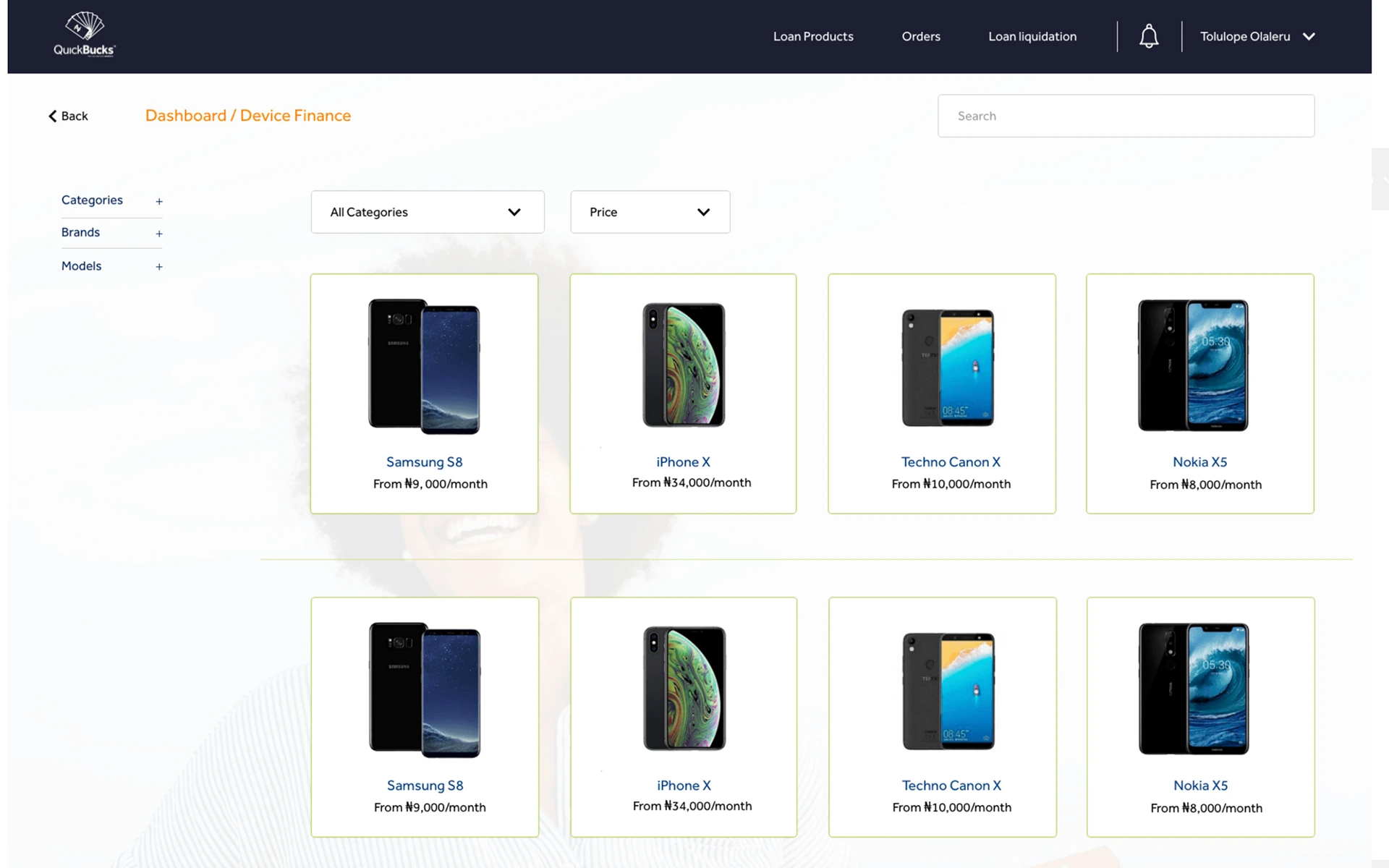The width and height of the screenshot is (1389, 868).
Task: Click Dashboard / Device Finance breadcrumb
Action: pos(248,116)
